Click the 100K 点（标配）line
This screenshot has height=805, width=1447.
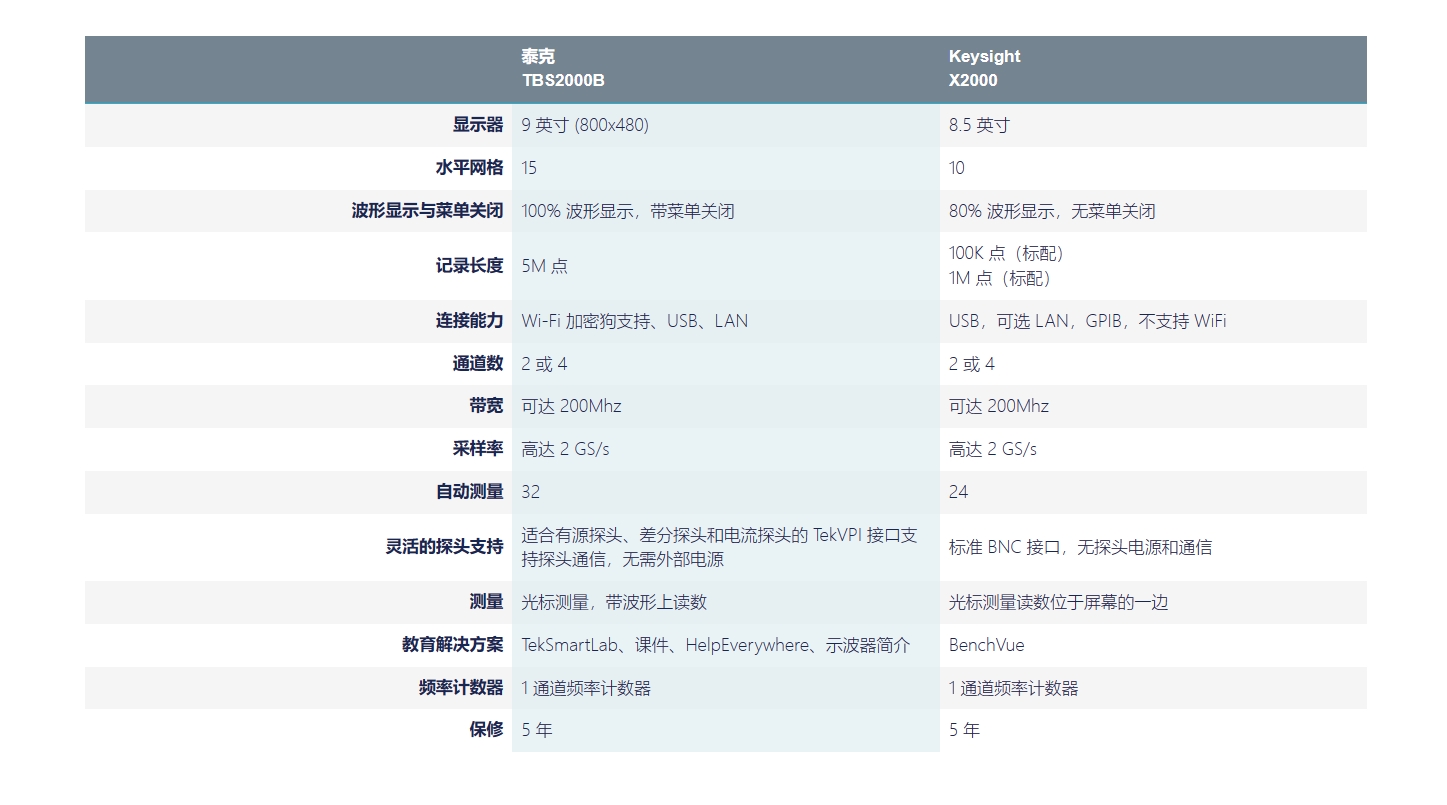[x=1007, y=253]
